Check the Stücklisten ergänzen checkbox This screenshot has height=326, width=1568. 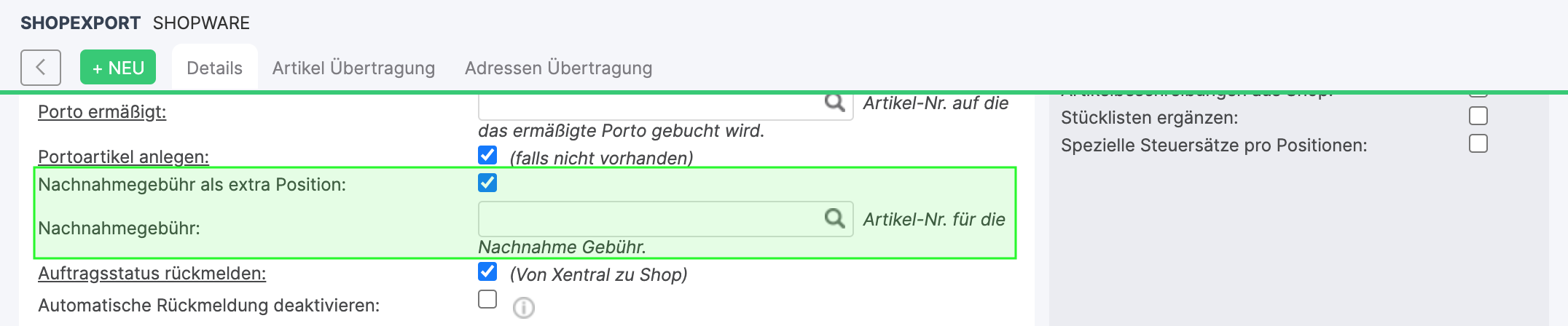[1478, 116]
